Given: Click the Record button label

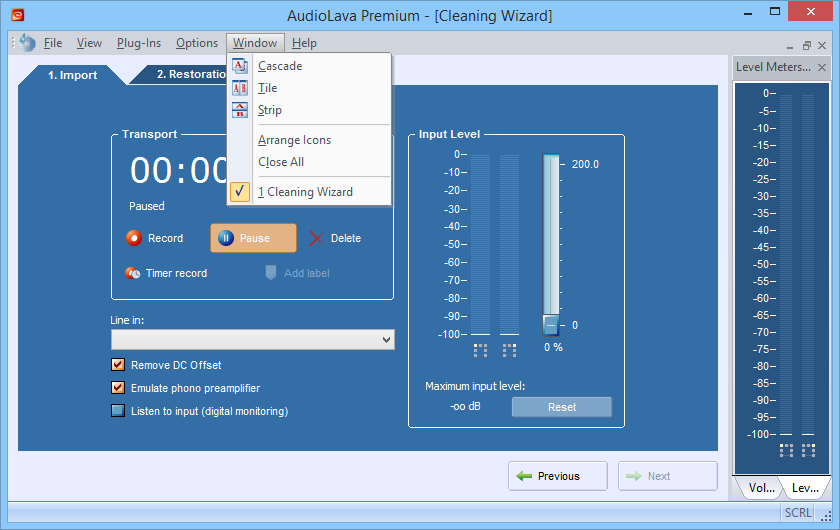Looking at the screenshot, I should (166, 238).
